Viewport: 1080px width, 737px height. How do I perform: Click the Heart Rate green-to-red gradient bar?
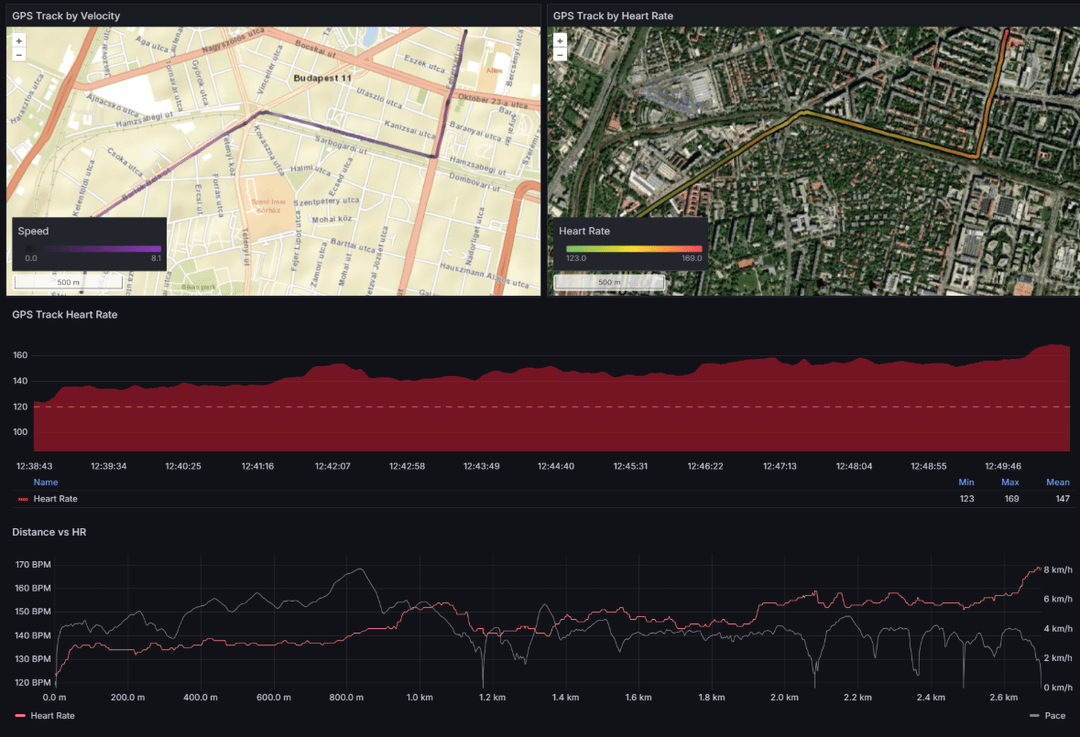pos(634,248)
